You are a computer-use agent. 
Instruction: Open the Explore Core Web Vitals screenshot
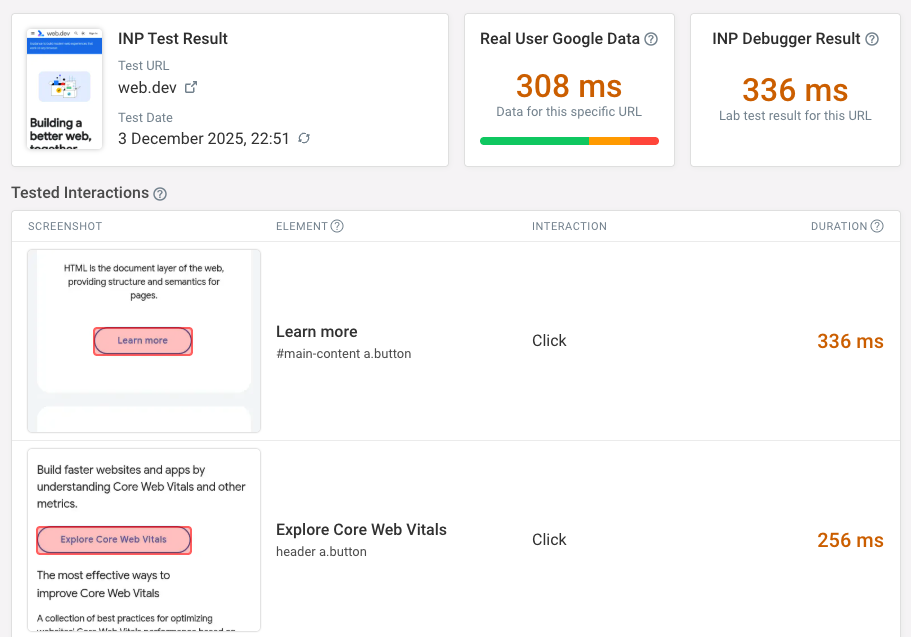coord(144,540)
